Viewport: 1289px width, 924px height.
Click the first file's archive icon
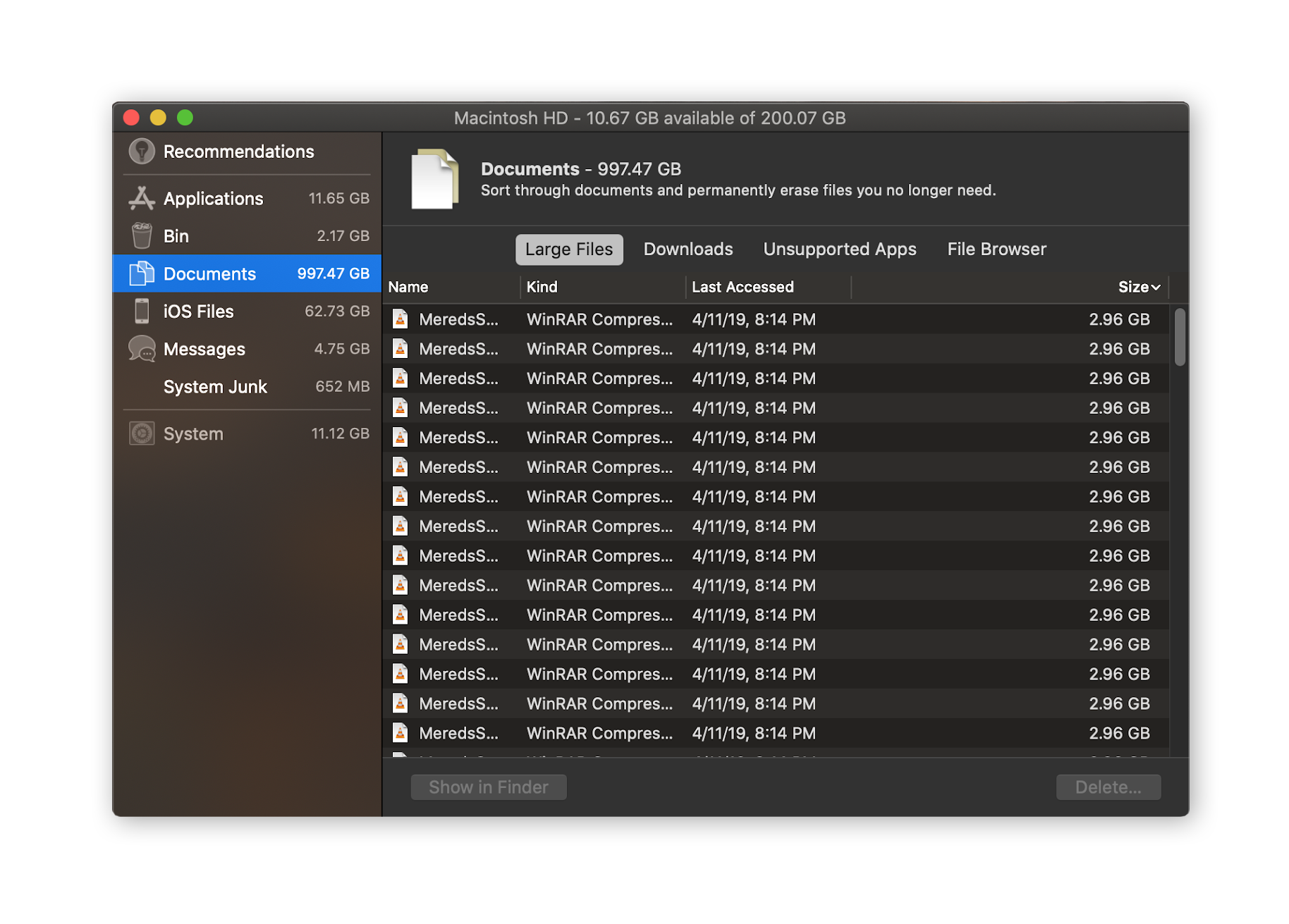click(x=400, y=319)
